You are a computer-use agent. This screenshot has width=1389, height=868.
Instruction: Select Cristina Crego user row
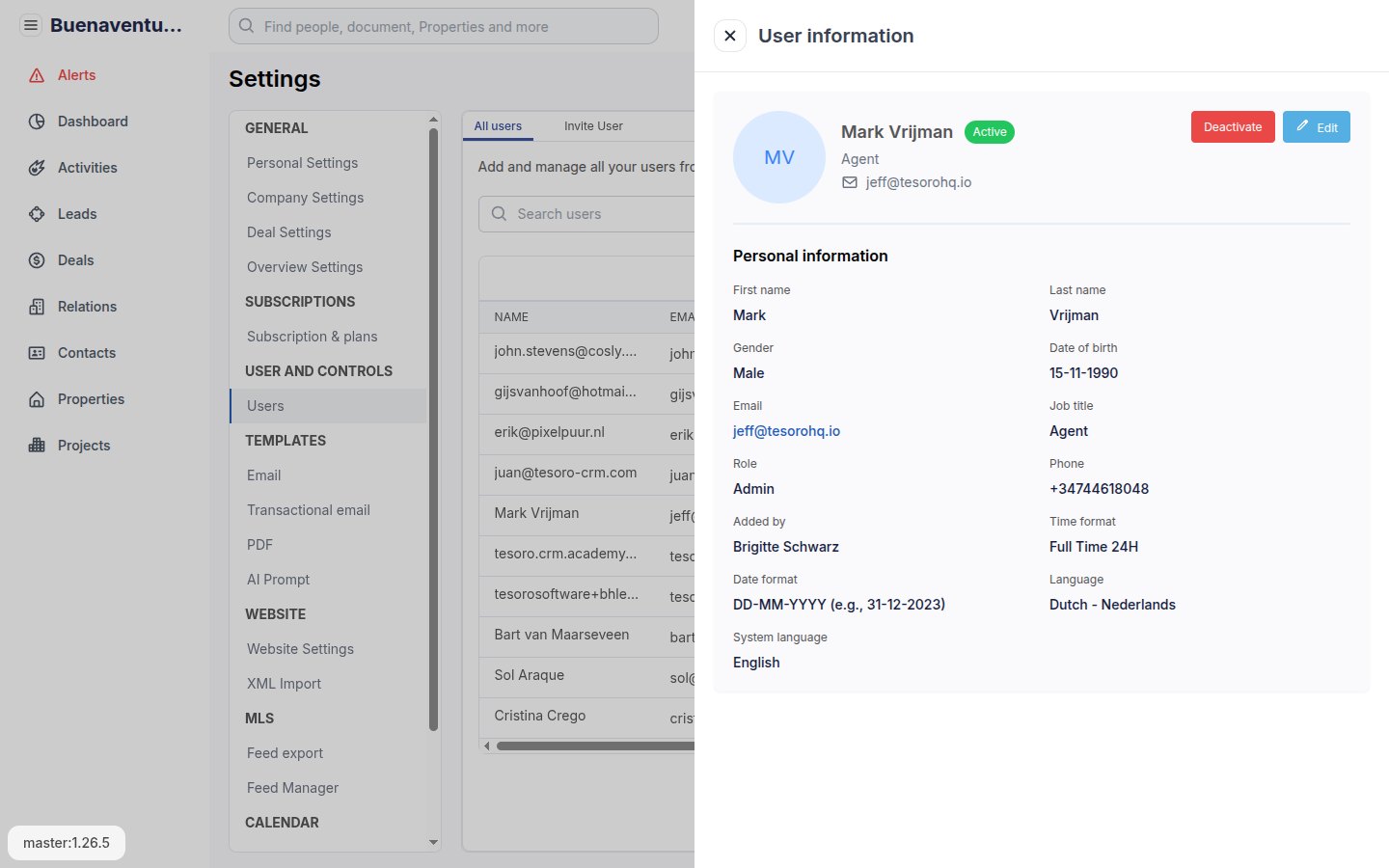586,717
